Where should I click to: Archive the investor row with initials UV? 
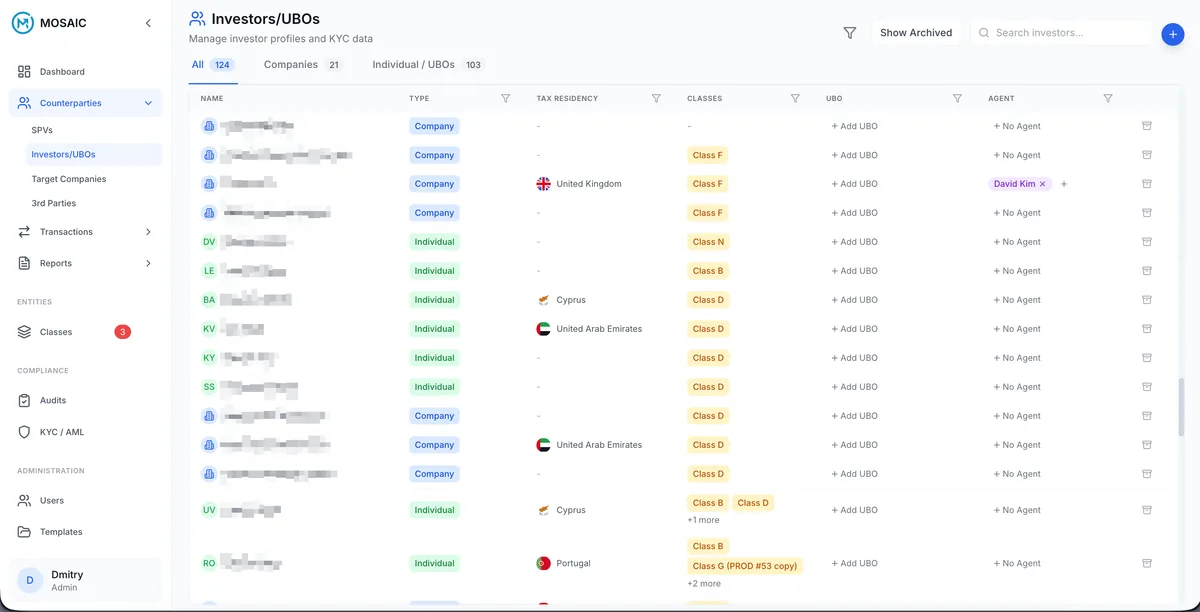click(1147, 510)
